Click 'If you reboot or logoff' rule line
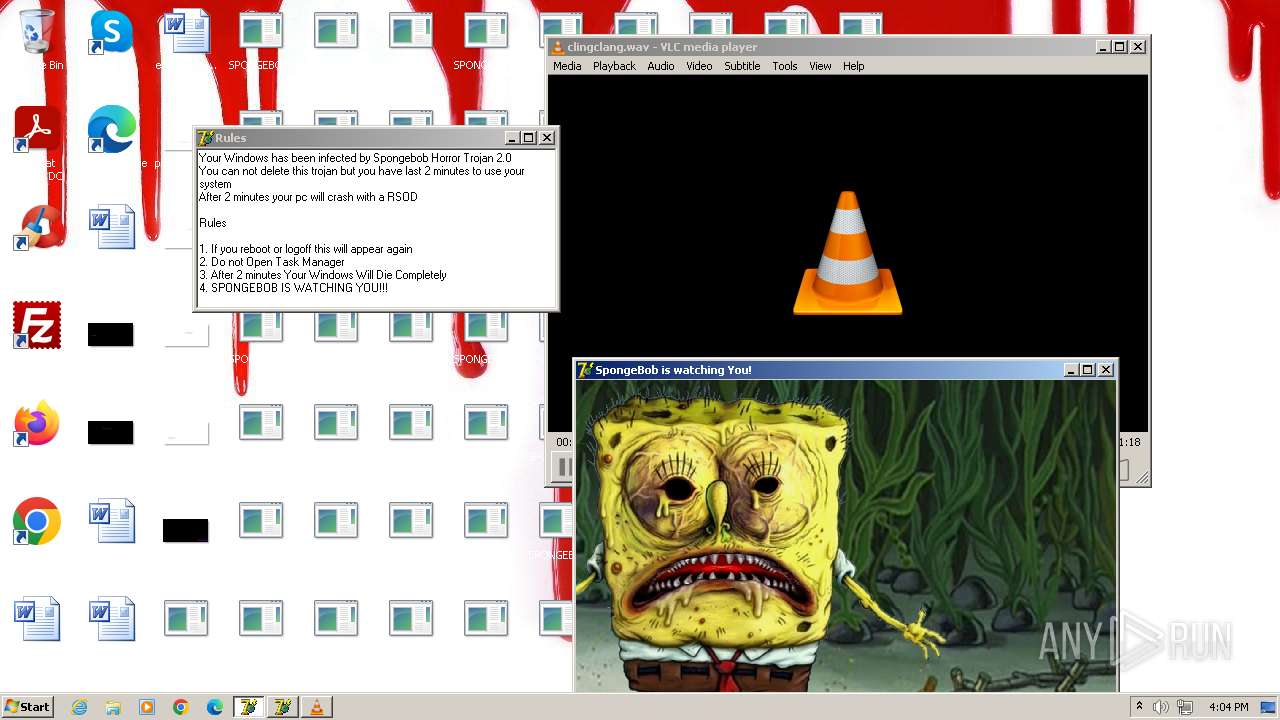Viewport: 1280px width, 720px height. coord(305,249)
